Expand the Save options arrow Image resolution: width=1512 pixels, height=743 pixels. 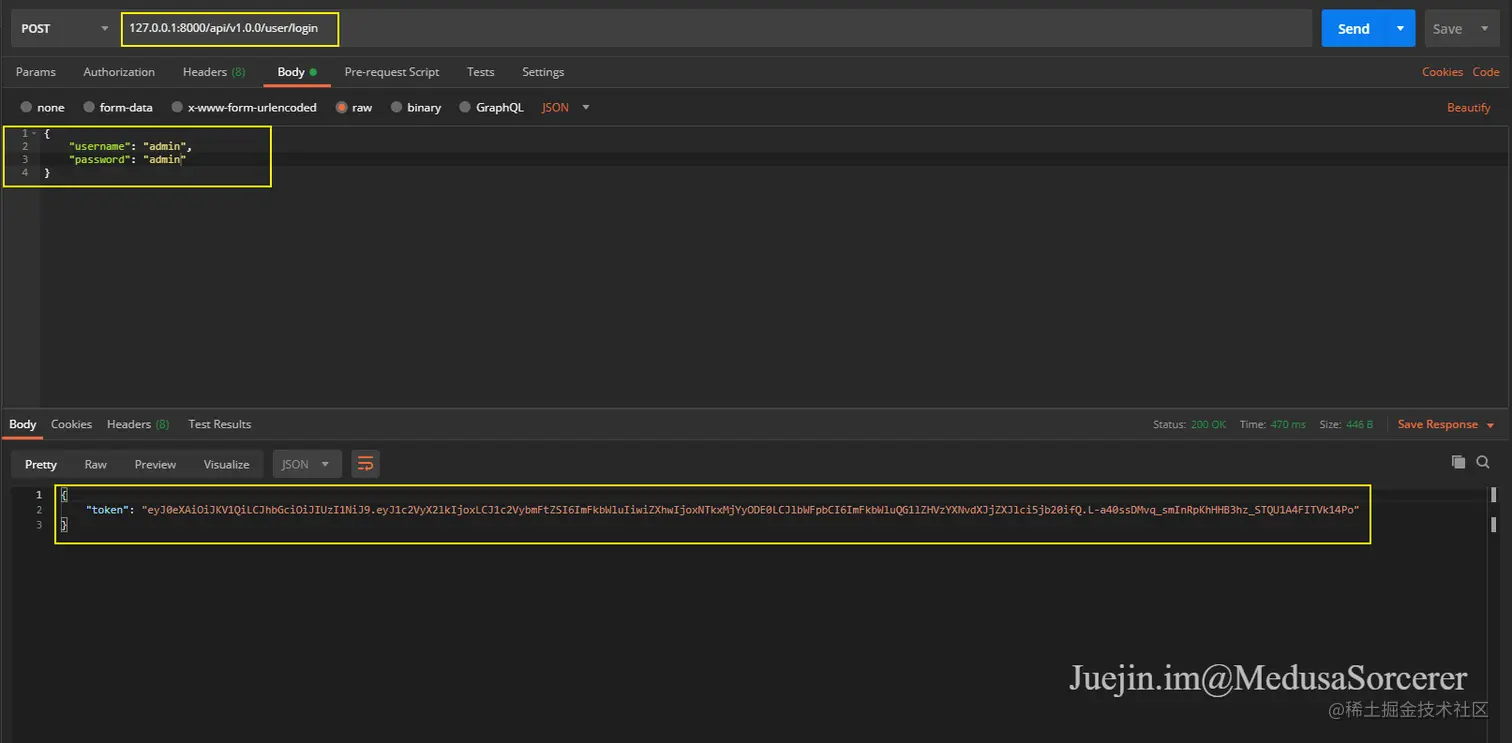pos(1485,29)
